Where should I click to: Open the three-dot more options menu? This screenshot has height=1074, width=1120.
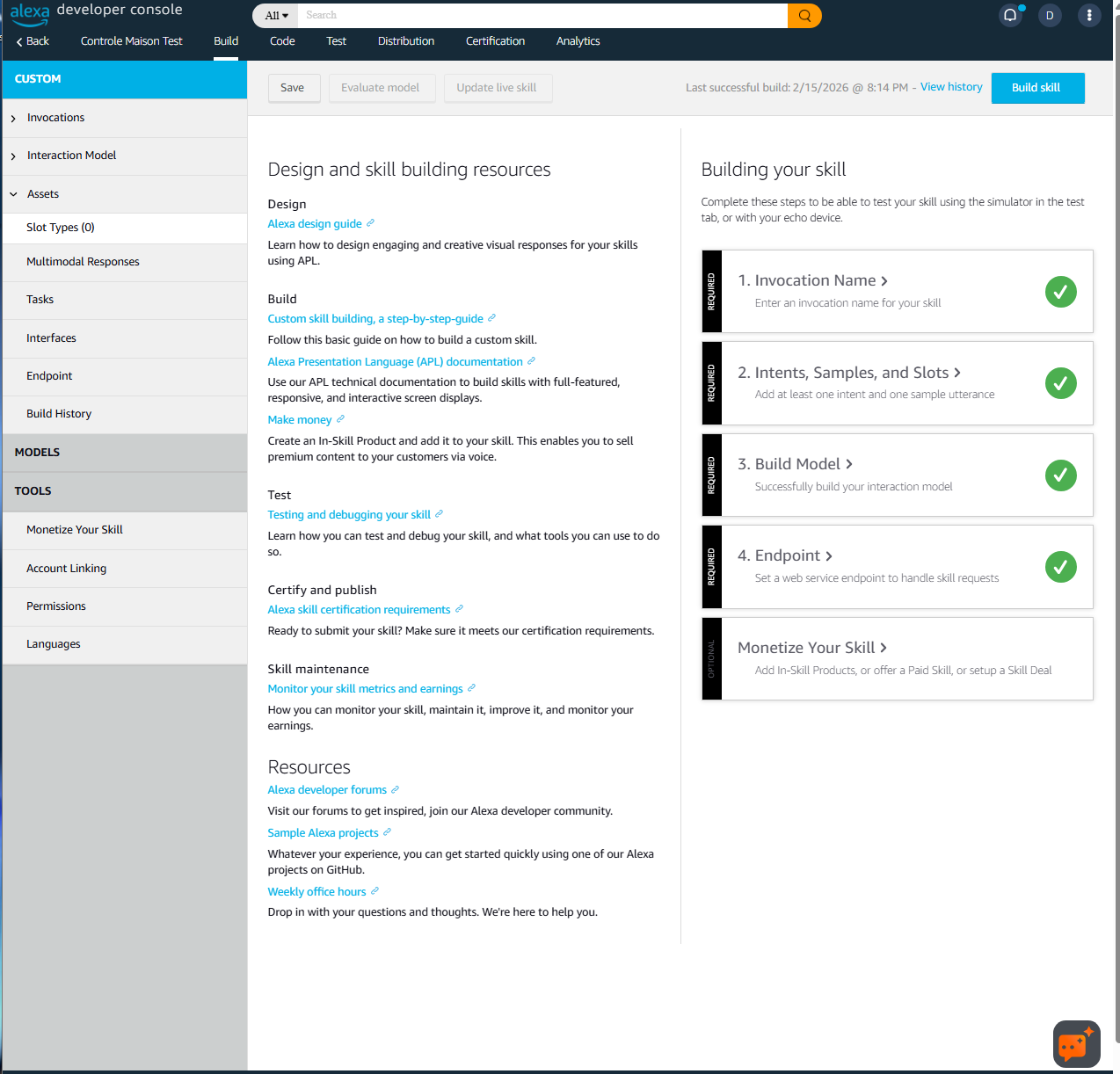coord(1089,16)
